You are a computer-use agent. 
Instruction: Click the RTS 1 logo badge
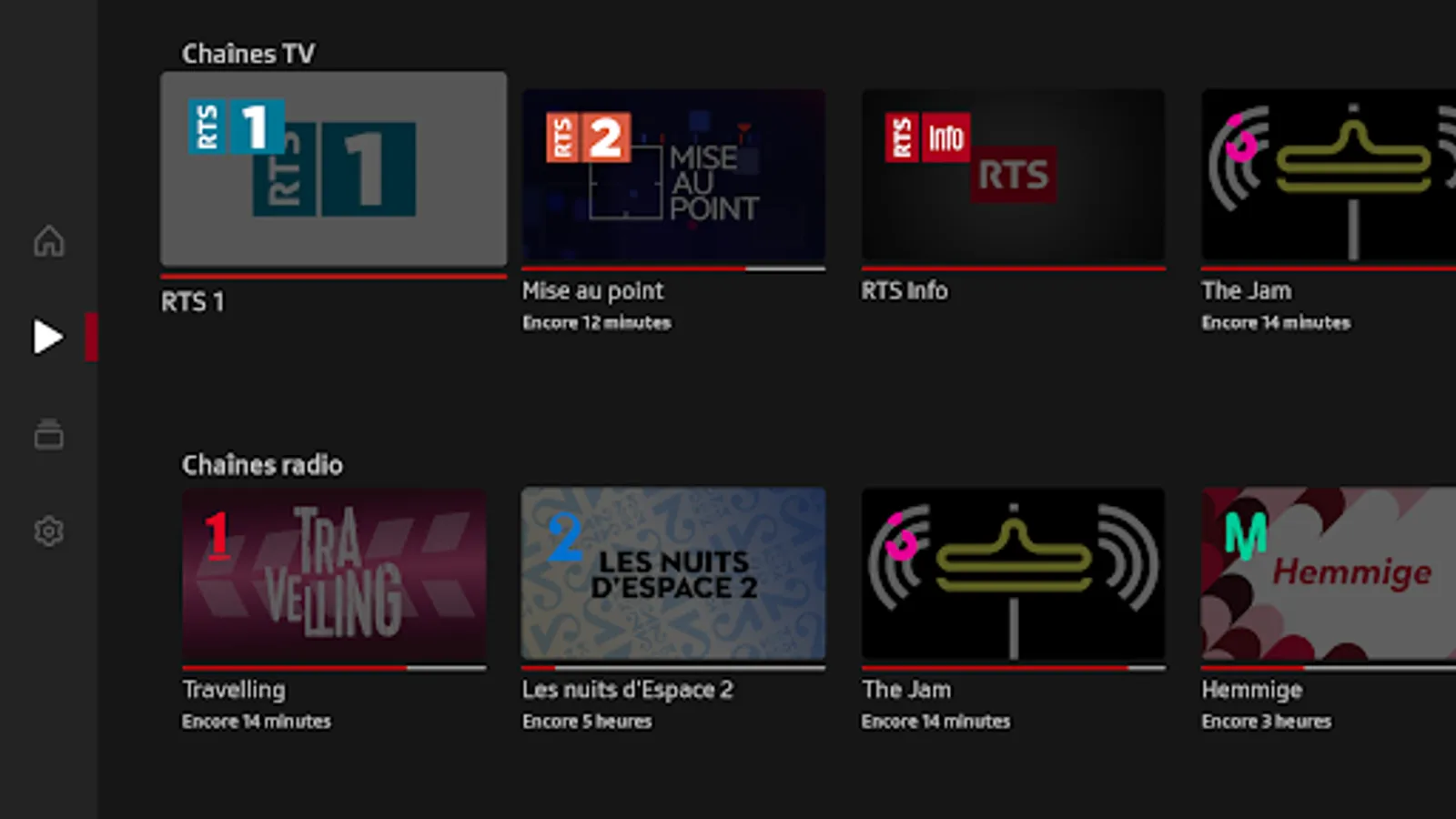tap(237, 126)
